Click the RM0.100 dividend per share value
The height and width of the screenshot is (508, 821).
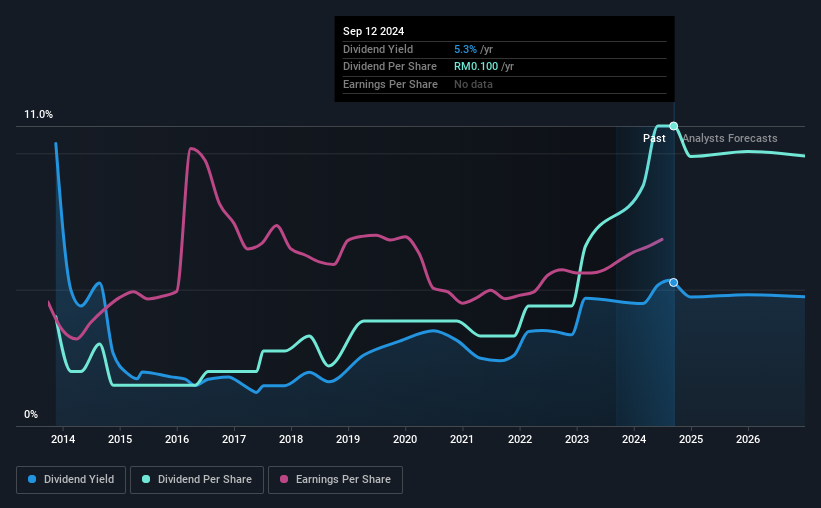pos(476,67)
